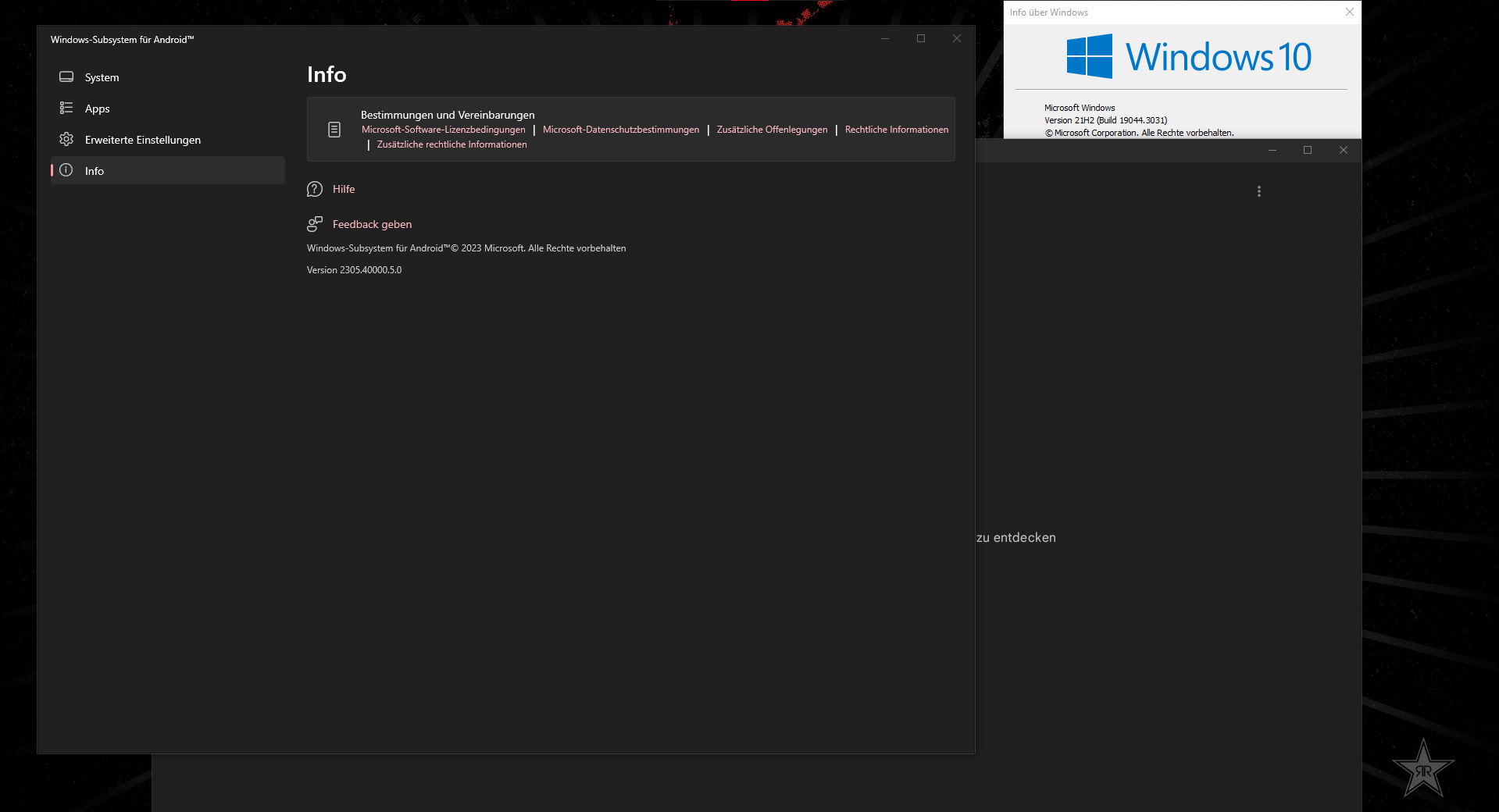Open Microsoft-Software-Lizenzbedingungen

pos(443,130)
